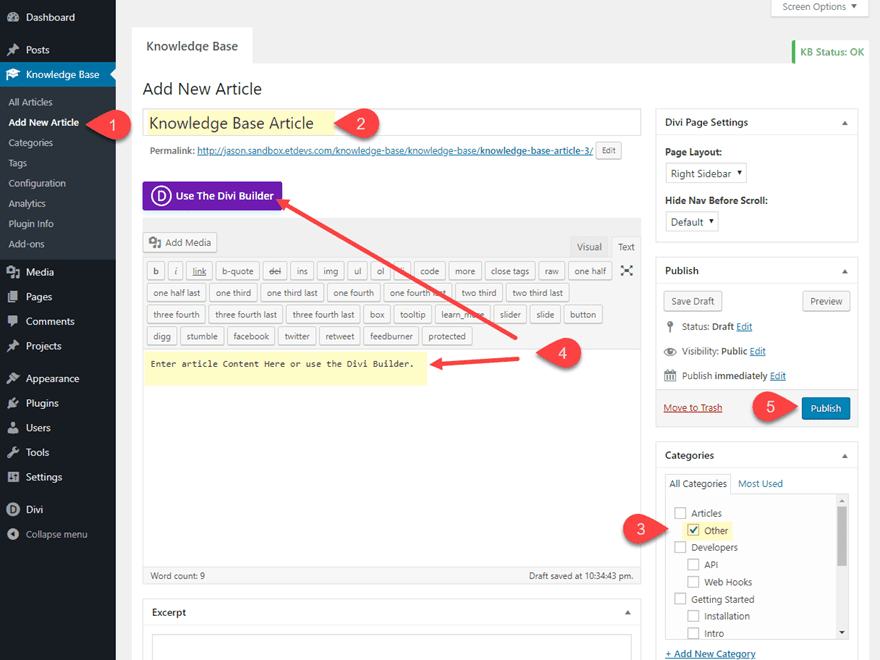Check the Articles category checkbox
This screenshot has width=880, height=660.
pos(680,512)
